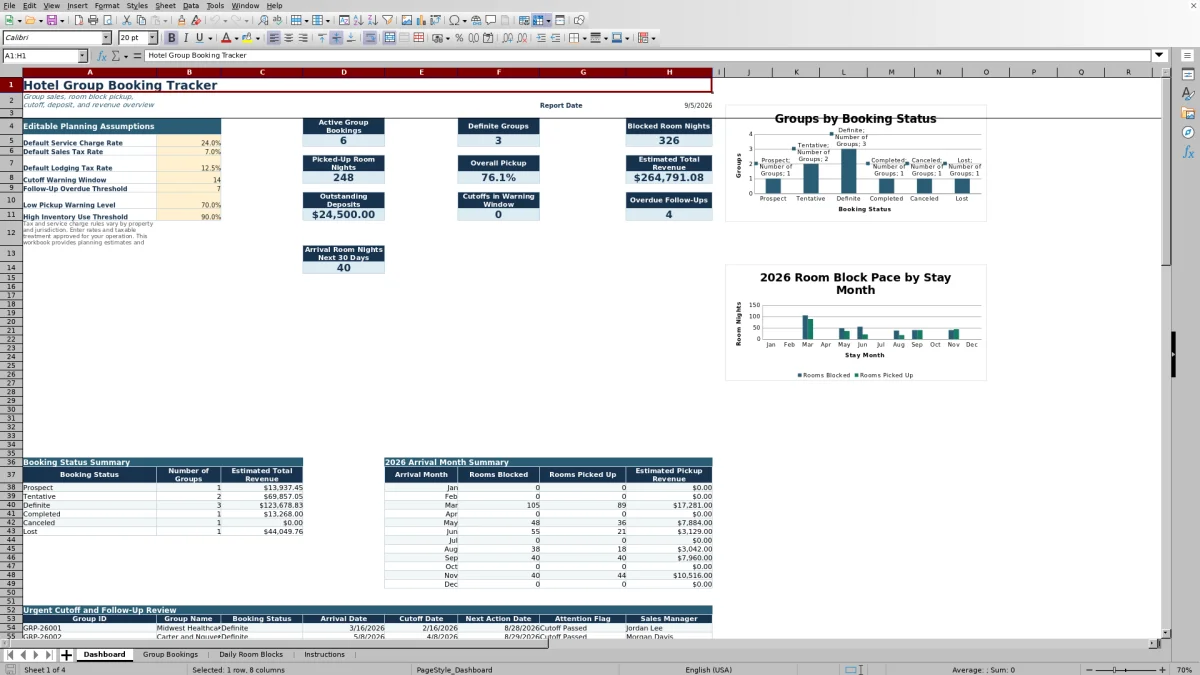Click the formula input line
Screen dimensions: 1200x675
tap(648, 56)
